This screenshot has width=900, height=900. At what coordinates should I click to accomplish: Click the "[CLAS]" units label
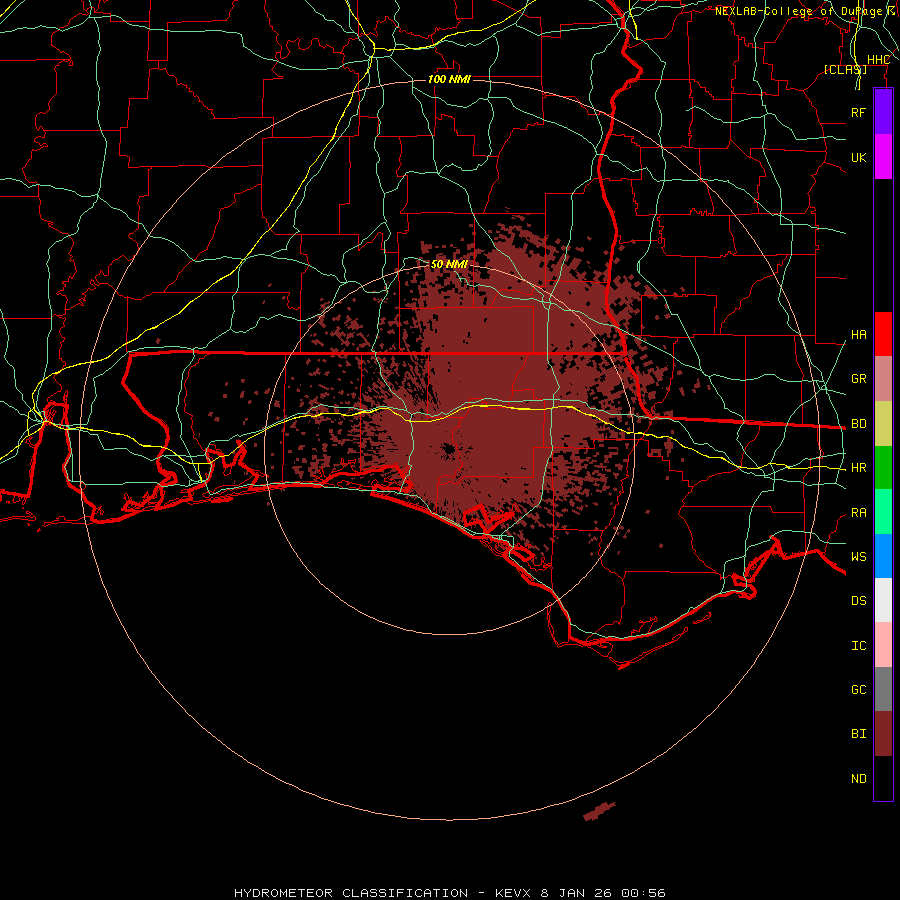[x=845, y=70]
